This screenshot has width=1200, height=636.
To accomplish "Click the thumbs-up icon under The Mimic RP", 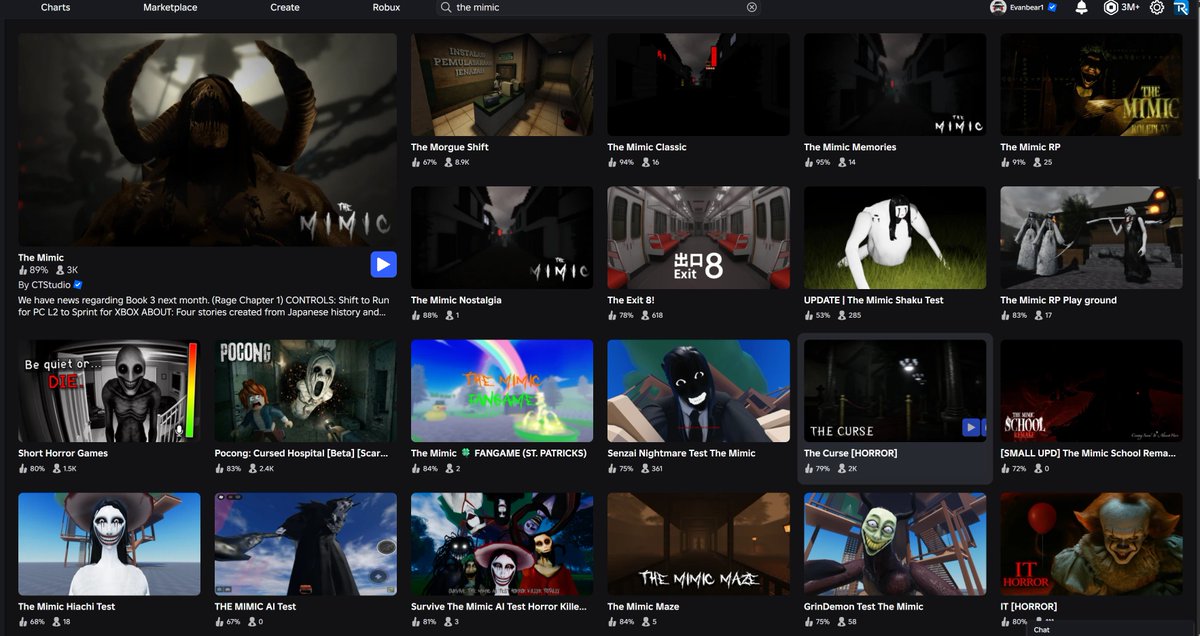I will tap(1005, 162).
